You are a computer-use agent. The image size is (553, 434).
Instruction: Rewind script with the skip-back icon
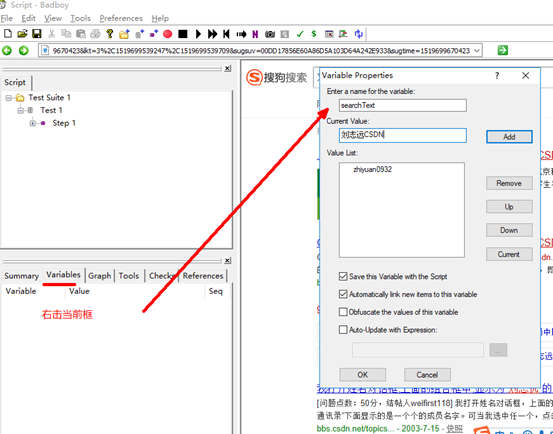click(226, 34)
